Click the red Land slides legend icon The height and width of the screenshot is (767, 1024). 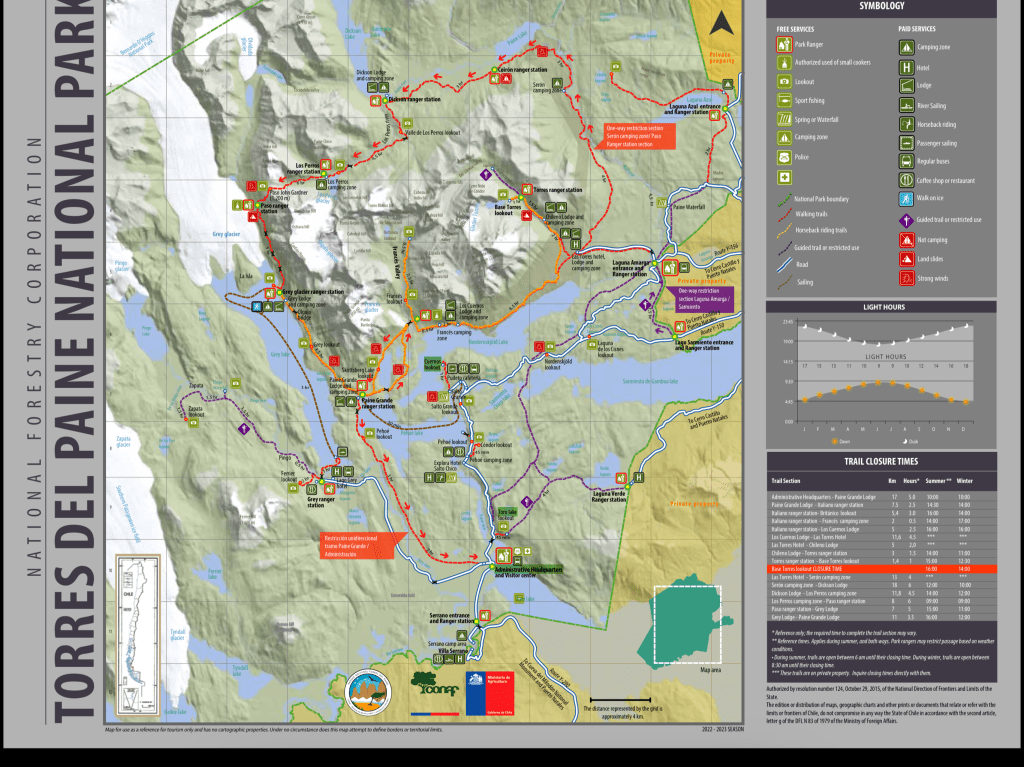tap(906, 258)
